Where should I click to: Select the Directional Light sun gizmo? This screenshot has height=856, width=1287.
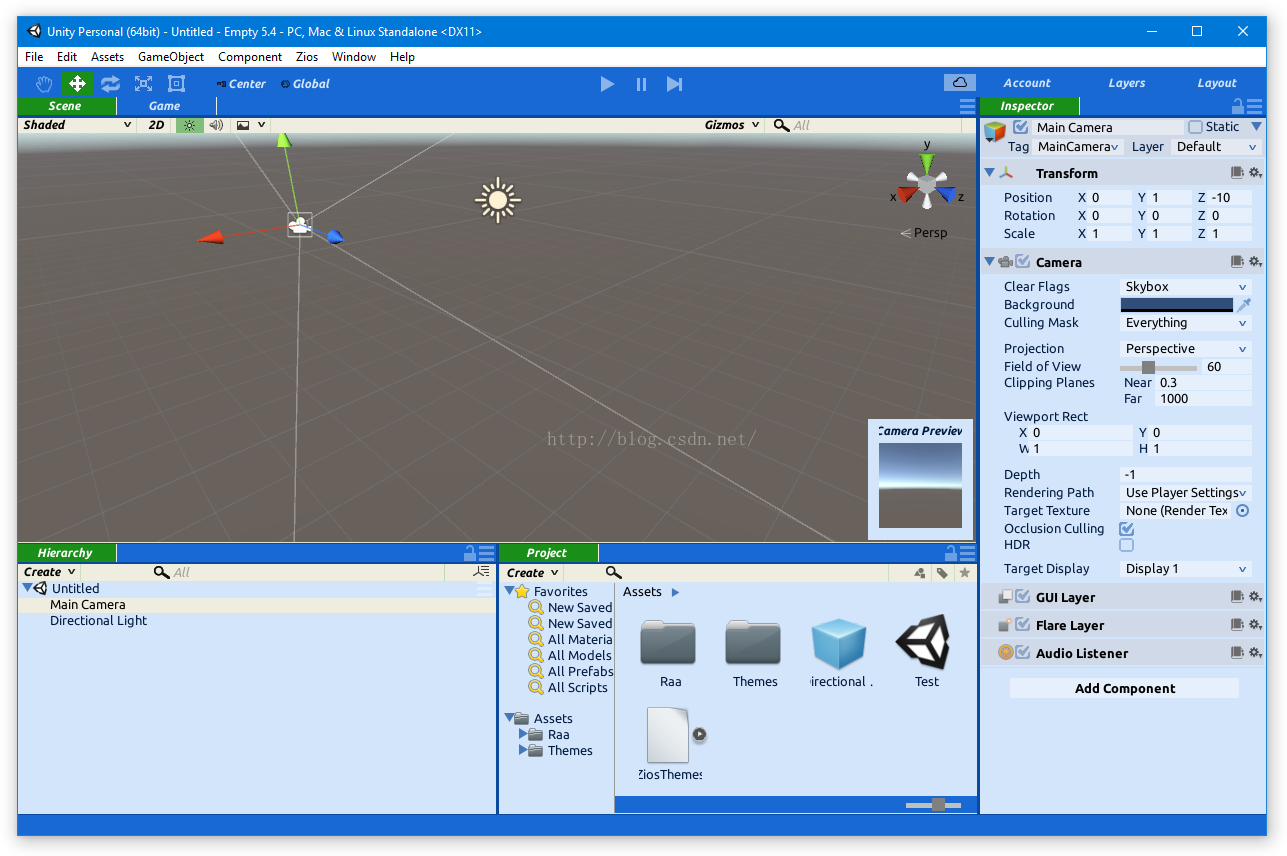click(498, 200)
